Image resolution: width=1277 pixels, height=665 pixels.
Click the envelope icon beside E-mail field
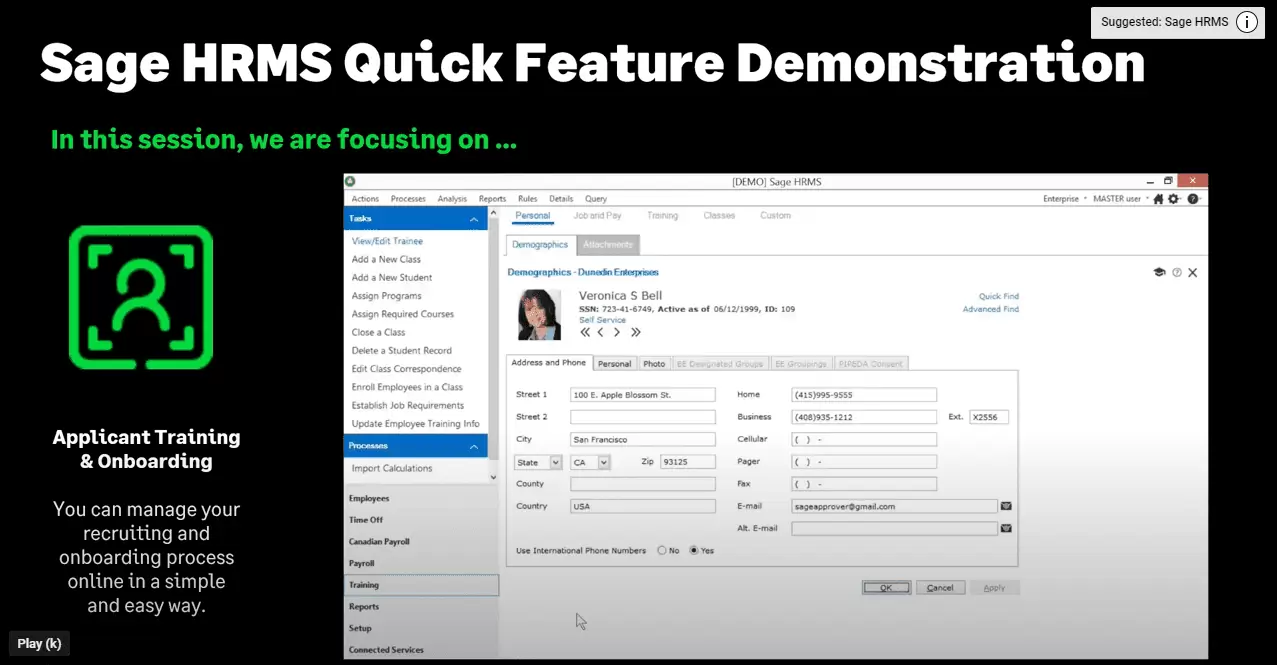(x=1006, y=506)
